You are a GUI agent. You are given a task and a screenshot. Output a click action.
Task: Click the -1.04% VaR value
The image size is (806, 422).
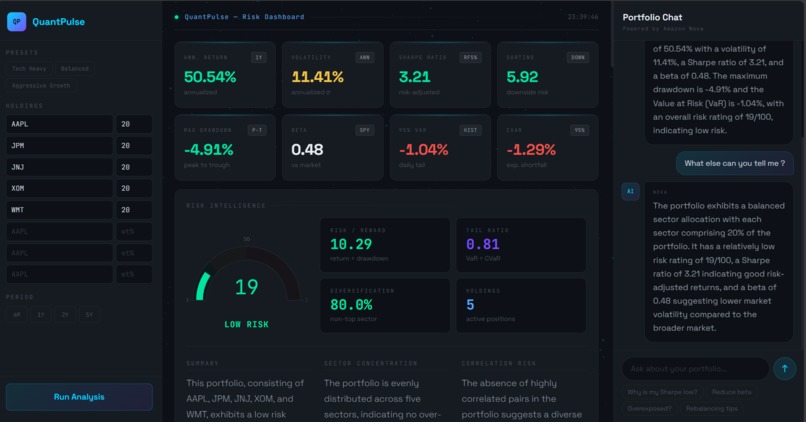[x=423, y=150]
